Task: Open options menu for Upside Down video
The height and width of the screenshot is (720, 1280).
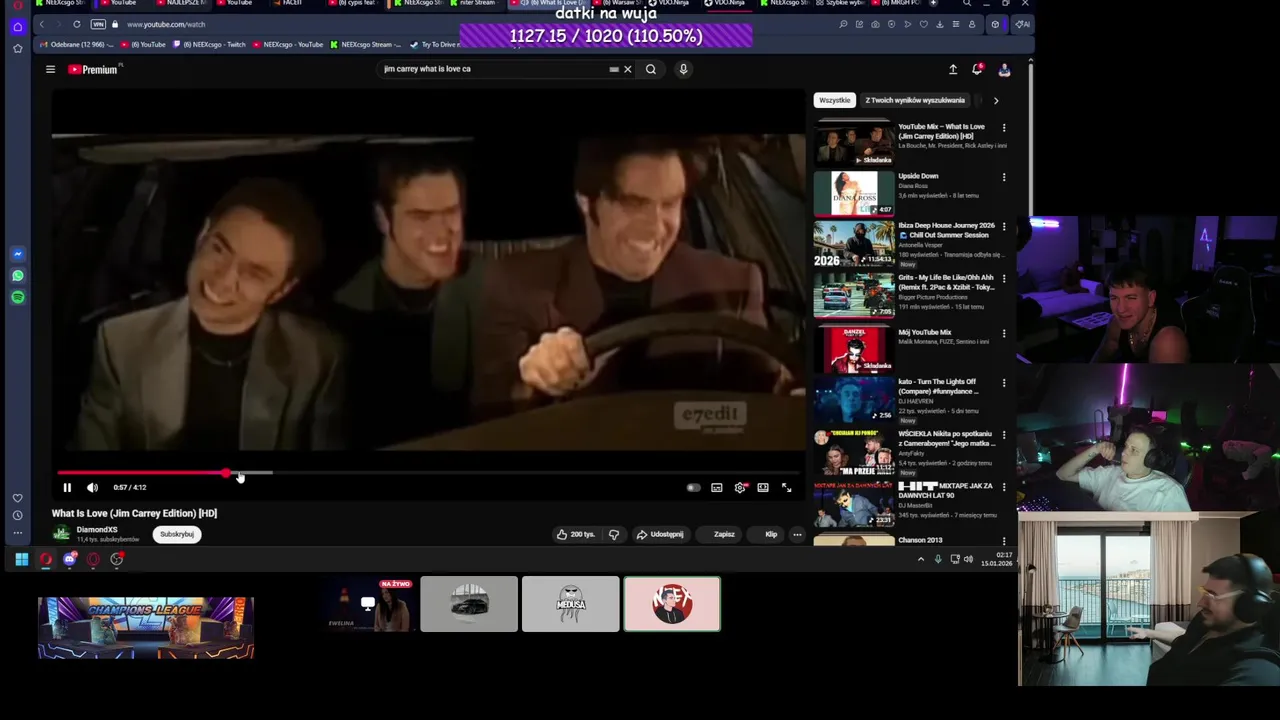Action: [x=1004, y=177]
